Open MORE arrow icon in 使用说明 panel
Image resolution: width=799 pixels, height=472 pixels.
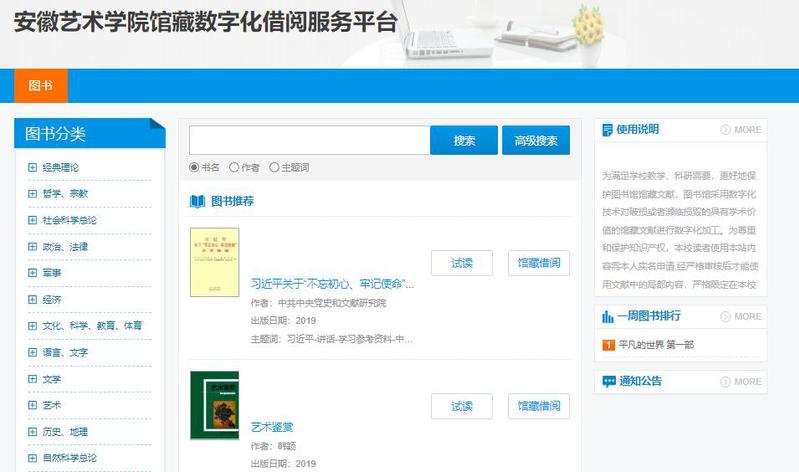(725, 130)
